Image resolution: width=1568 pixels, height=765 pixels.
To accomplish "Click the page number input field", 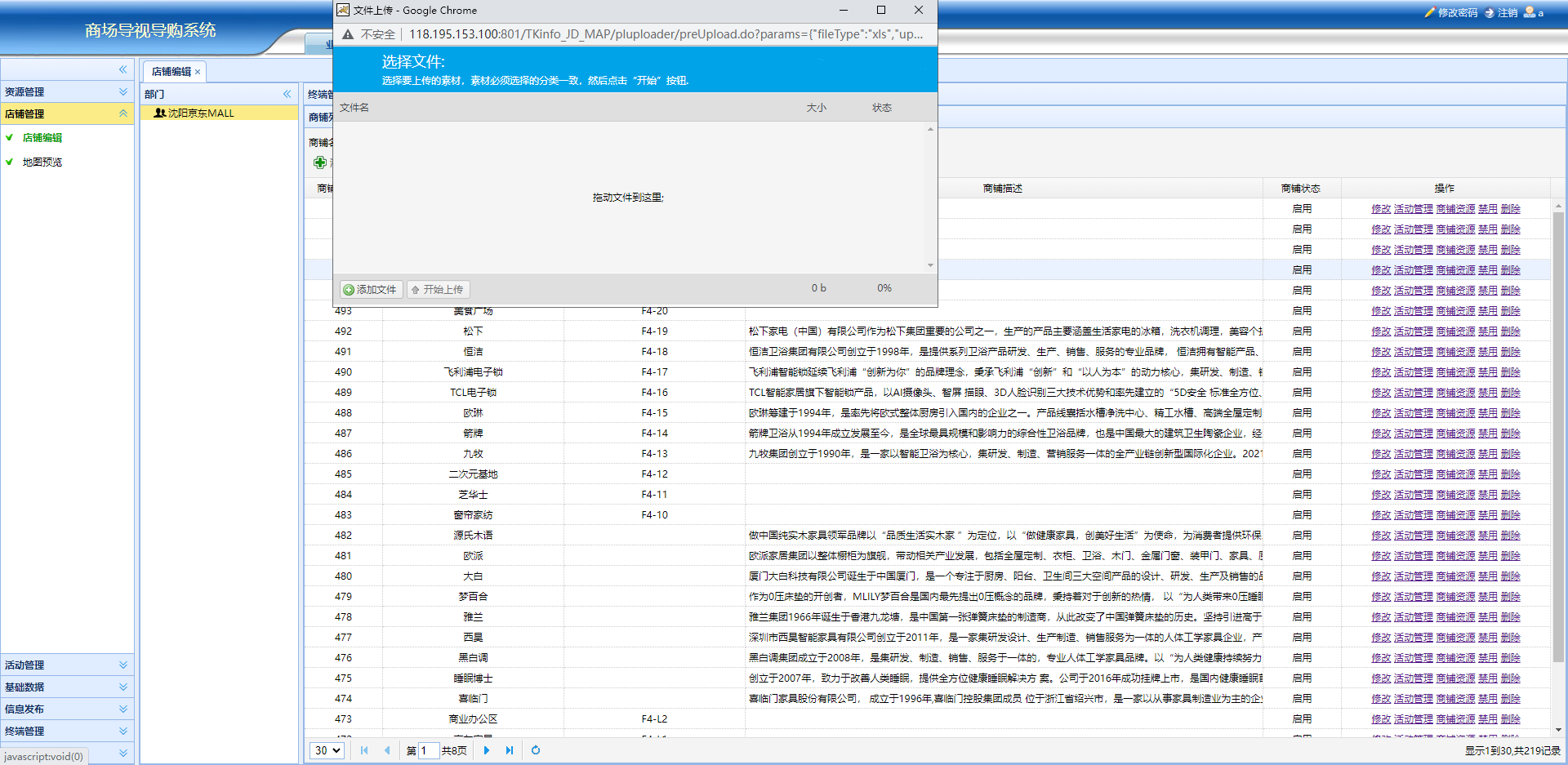I will pos(429,750).
